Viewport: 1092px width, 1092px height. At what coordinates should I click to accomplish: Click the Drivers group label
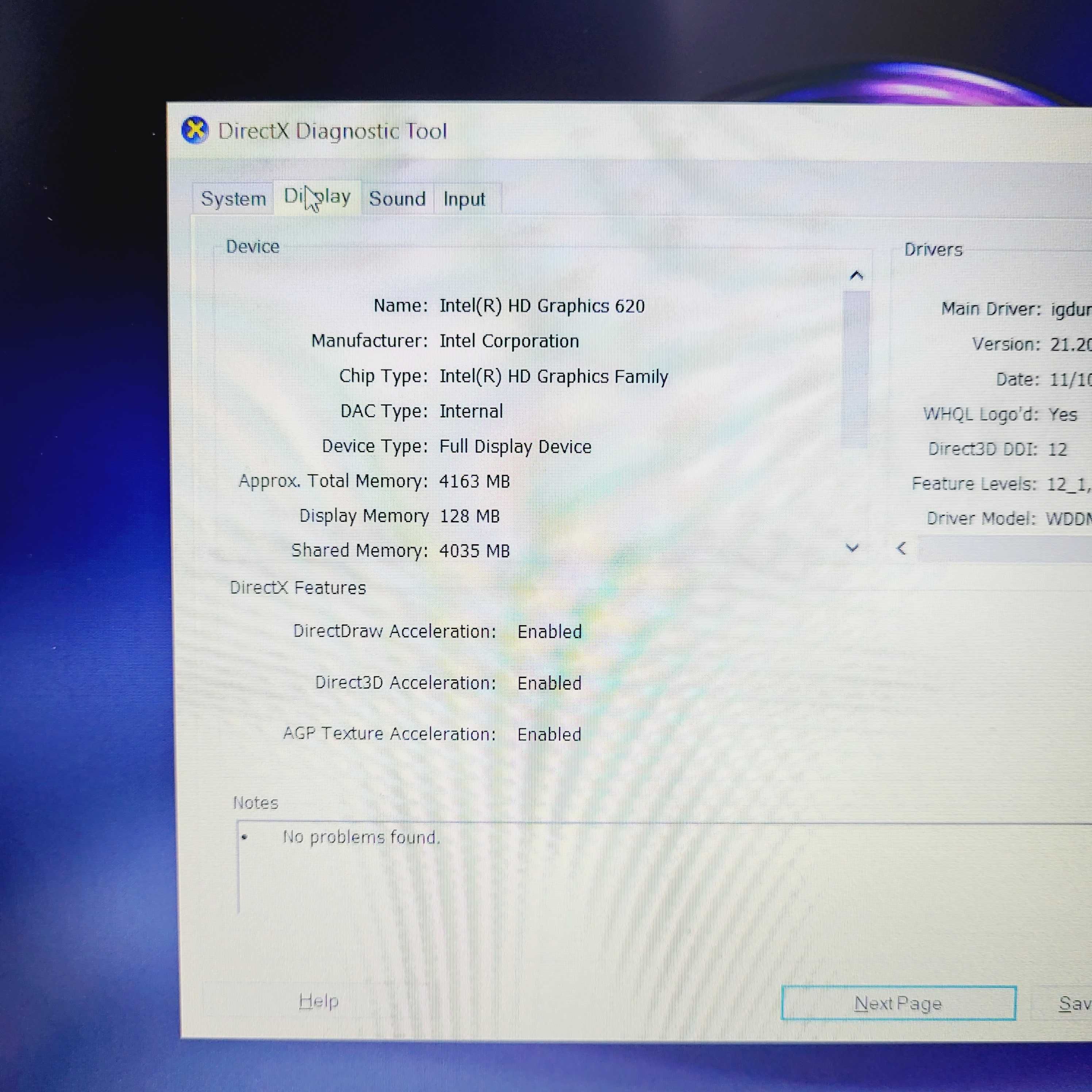[x=933, y=249]
